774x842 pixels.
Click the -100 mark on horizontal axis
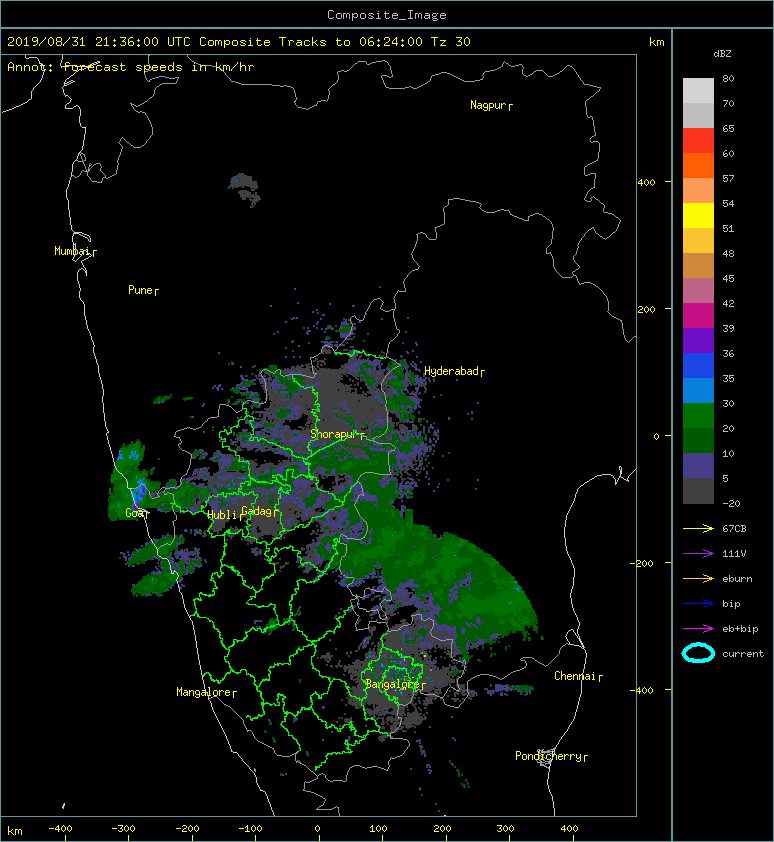(250, 829)
